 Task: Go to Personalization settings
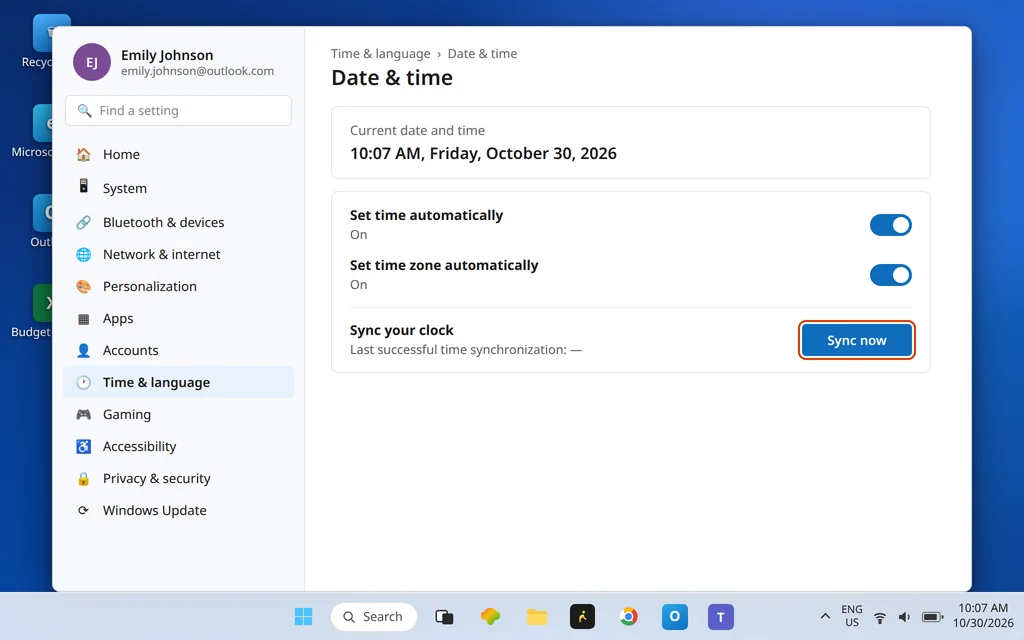point(178,287)
